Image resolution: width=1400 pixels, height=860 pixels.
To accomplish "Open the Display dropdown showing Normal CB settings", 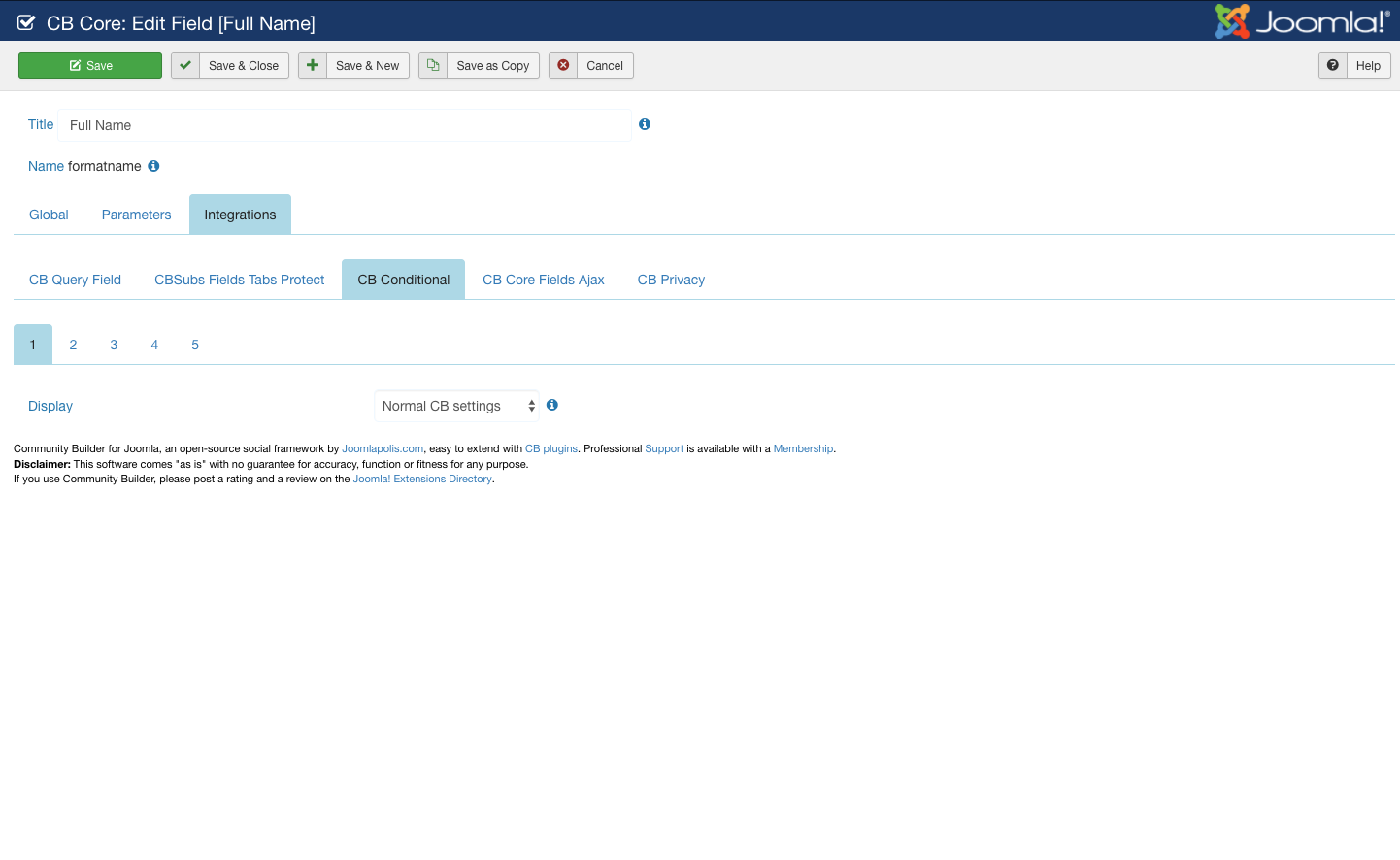I will [456, 406].
